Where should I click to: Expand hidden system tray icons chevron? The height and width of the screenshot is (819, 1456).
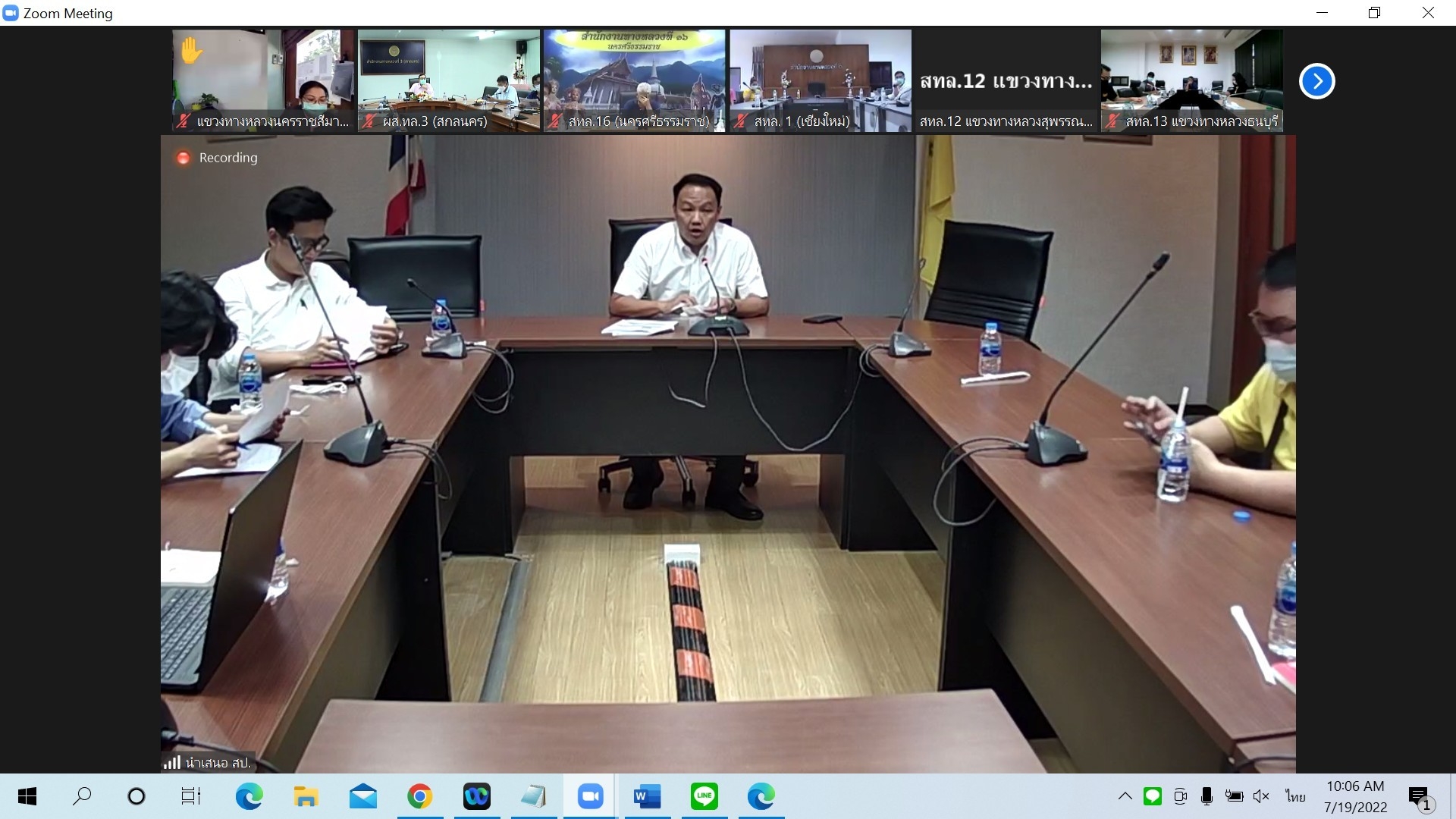click(1125, 796)
